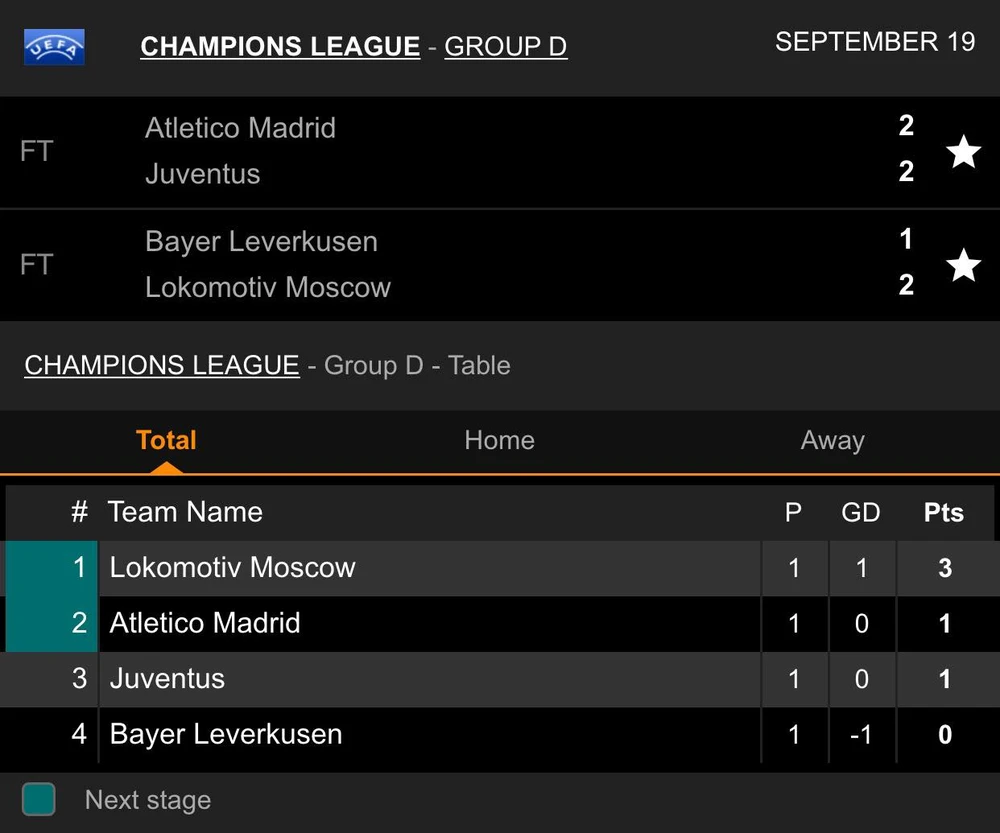This screenshot has width=1000, height=833.
Task: Click the UEFA logo icon
Action: tap(54, 46)
